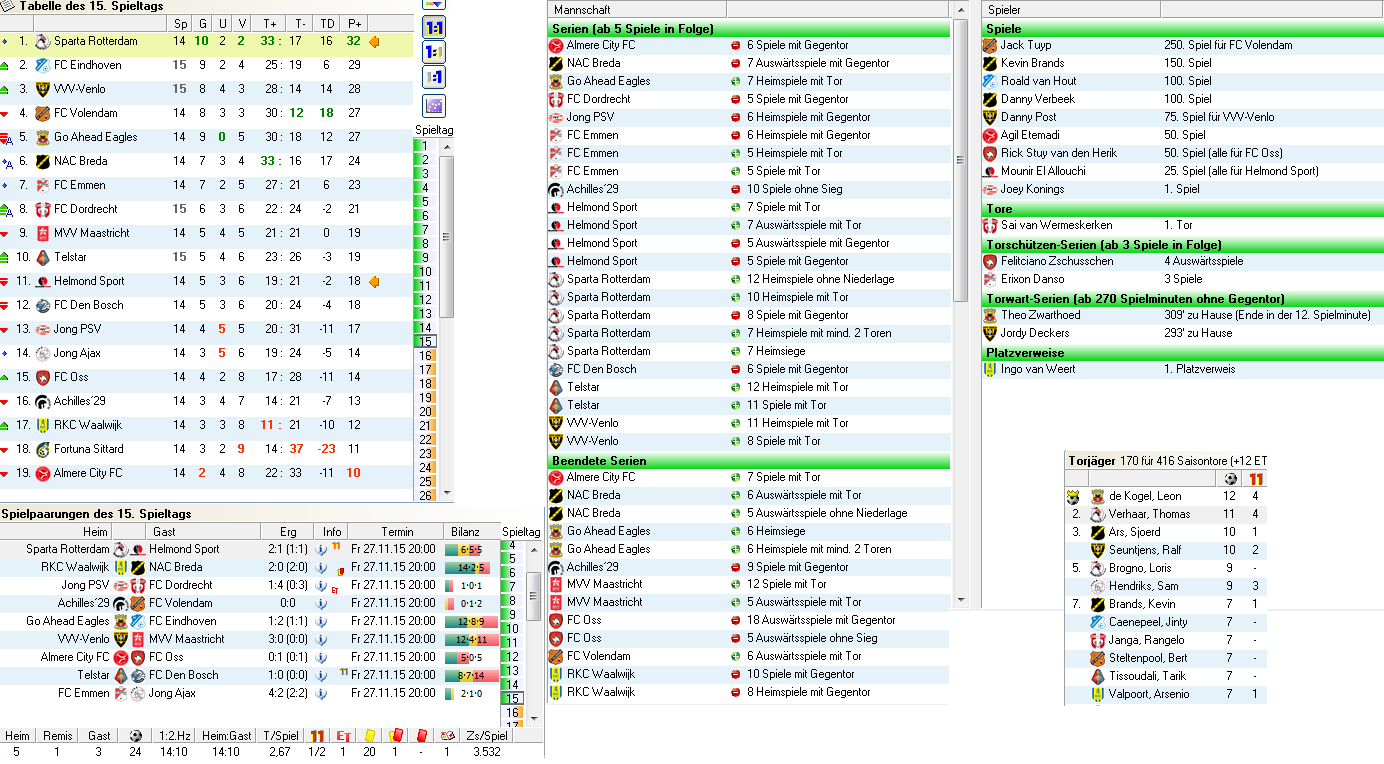Open the purple chart icon below the 1:1 buttons
Image resolution: width=1384 pixels, height=764 pixels.
(x=435, y=105)
